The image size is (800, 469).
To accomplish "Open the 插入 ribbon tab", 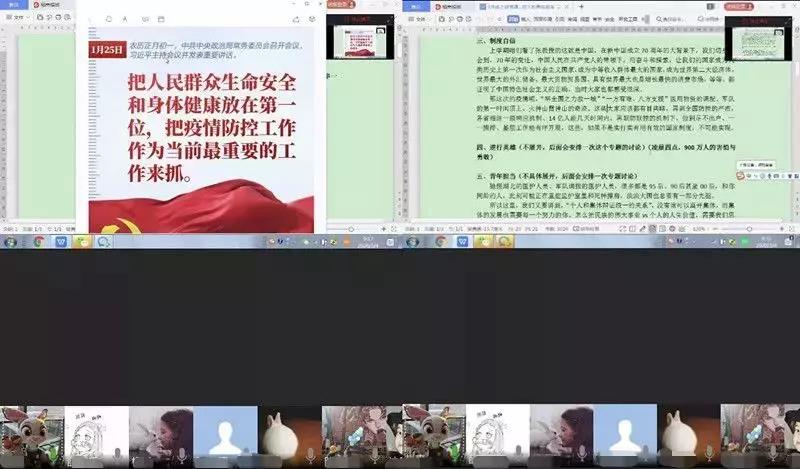I will (525, 19).
